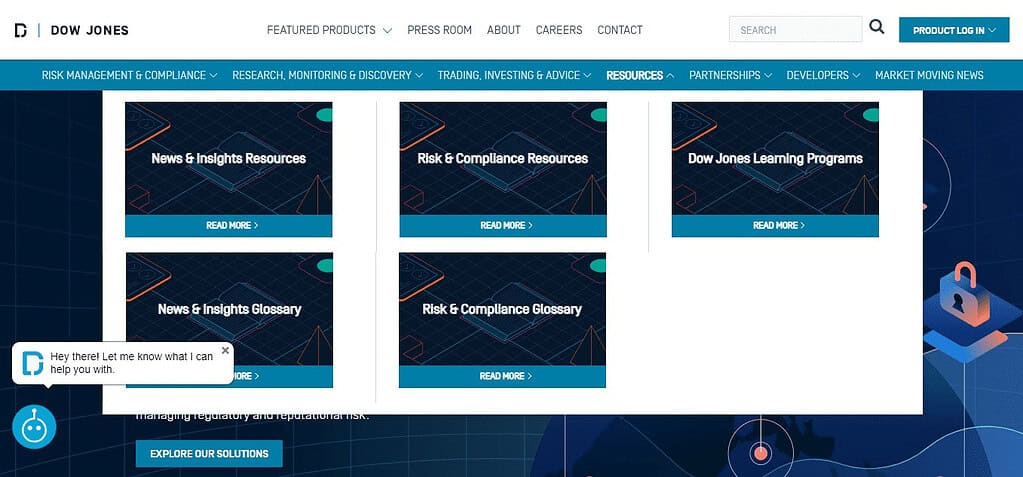Open News & Insights Resources card image
Viewport: 1023px width, 477px height.
[x=228, y=159]
